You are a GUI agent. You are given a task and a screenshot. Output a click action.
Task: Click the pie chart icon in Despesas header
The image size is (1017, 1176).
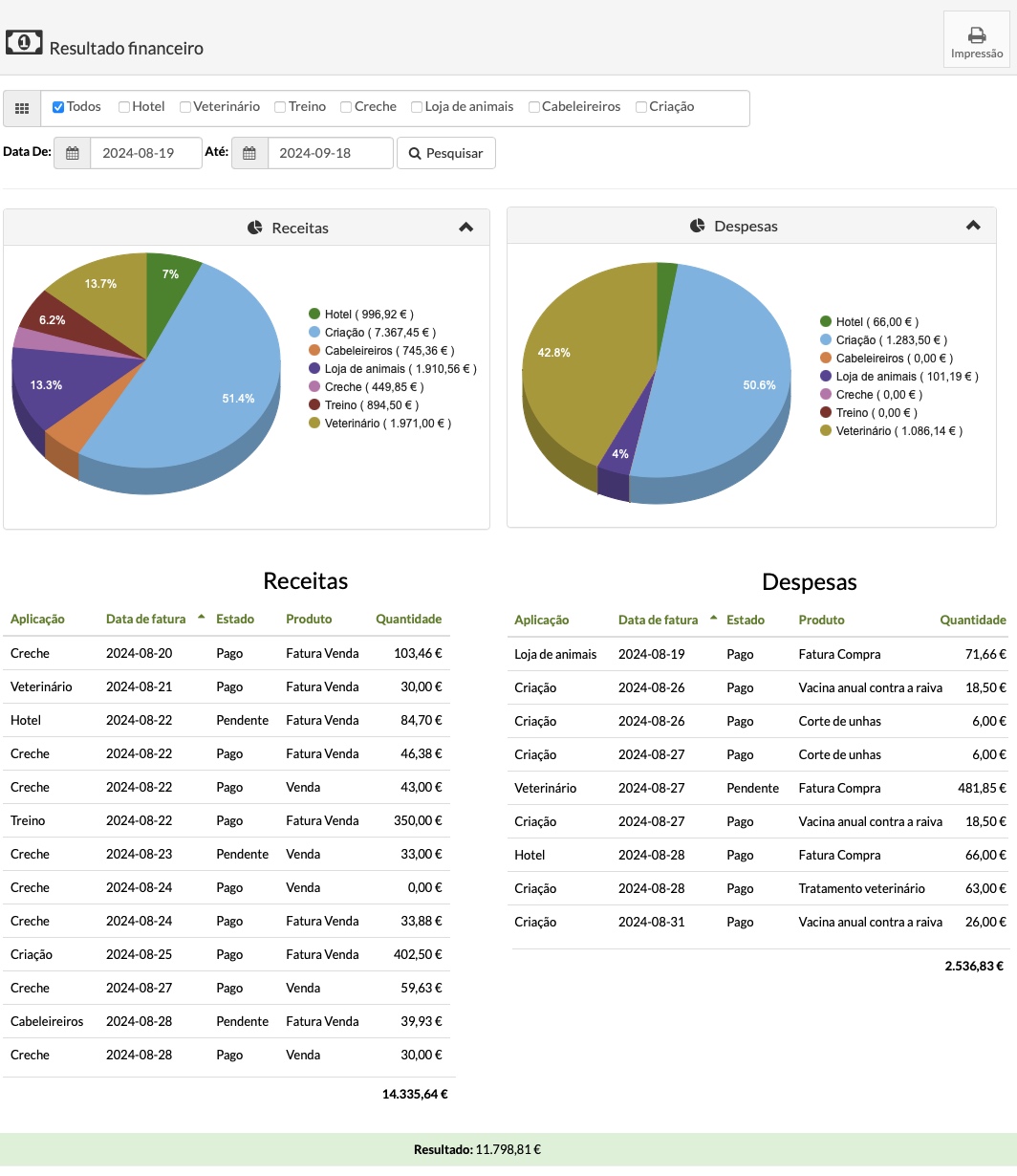[697, 227]
